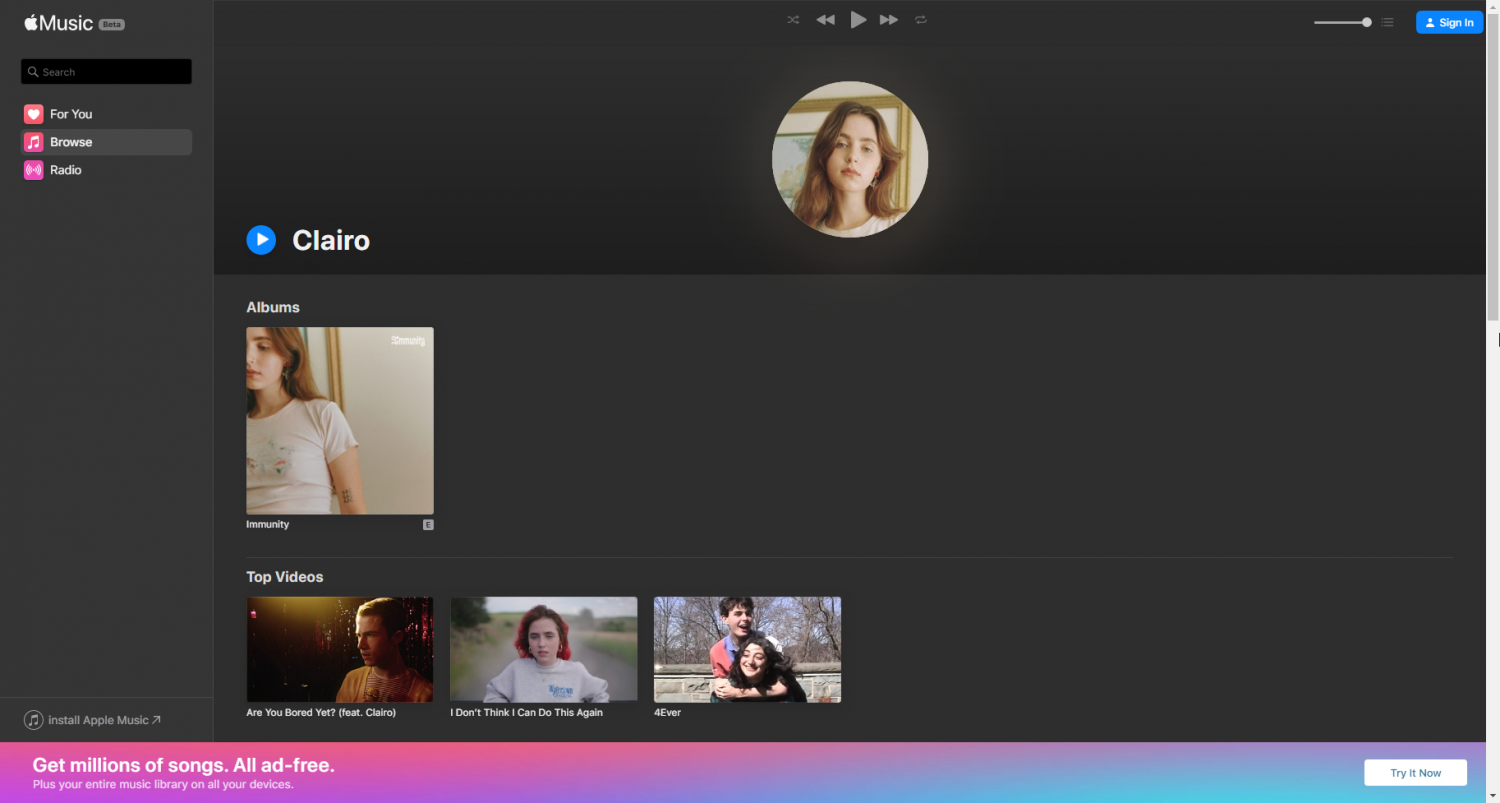Click the Radio broadcast icon
This screenshot has width=1500, height=803.
point(34,170)
